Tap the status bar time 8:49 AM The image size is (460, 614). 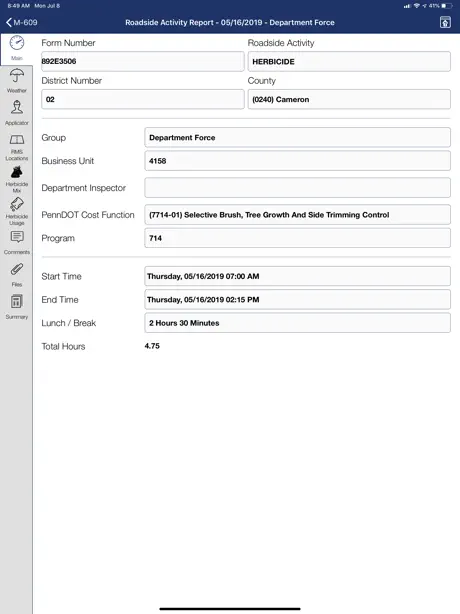click(x=18, y=6)
